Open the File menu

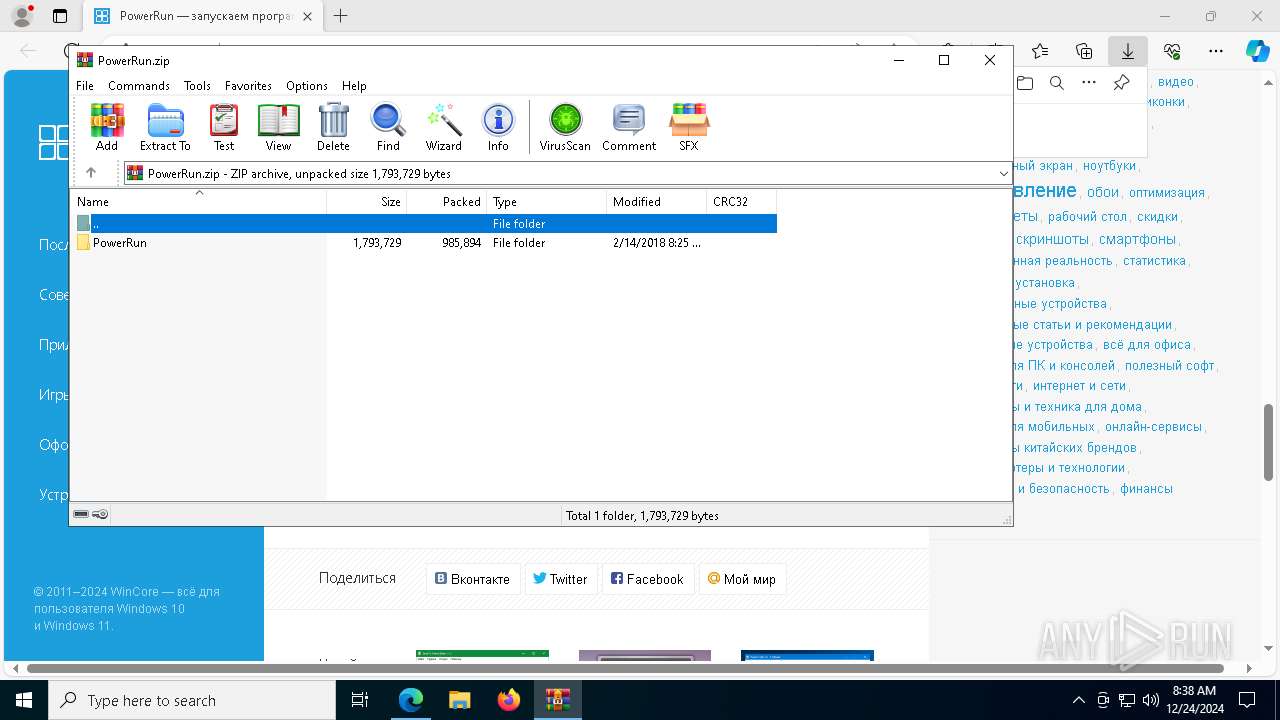click(85, 86)
